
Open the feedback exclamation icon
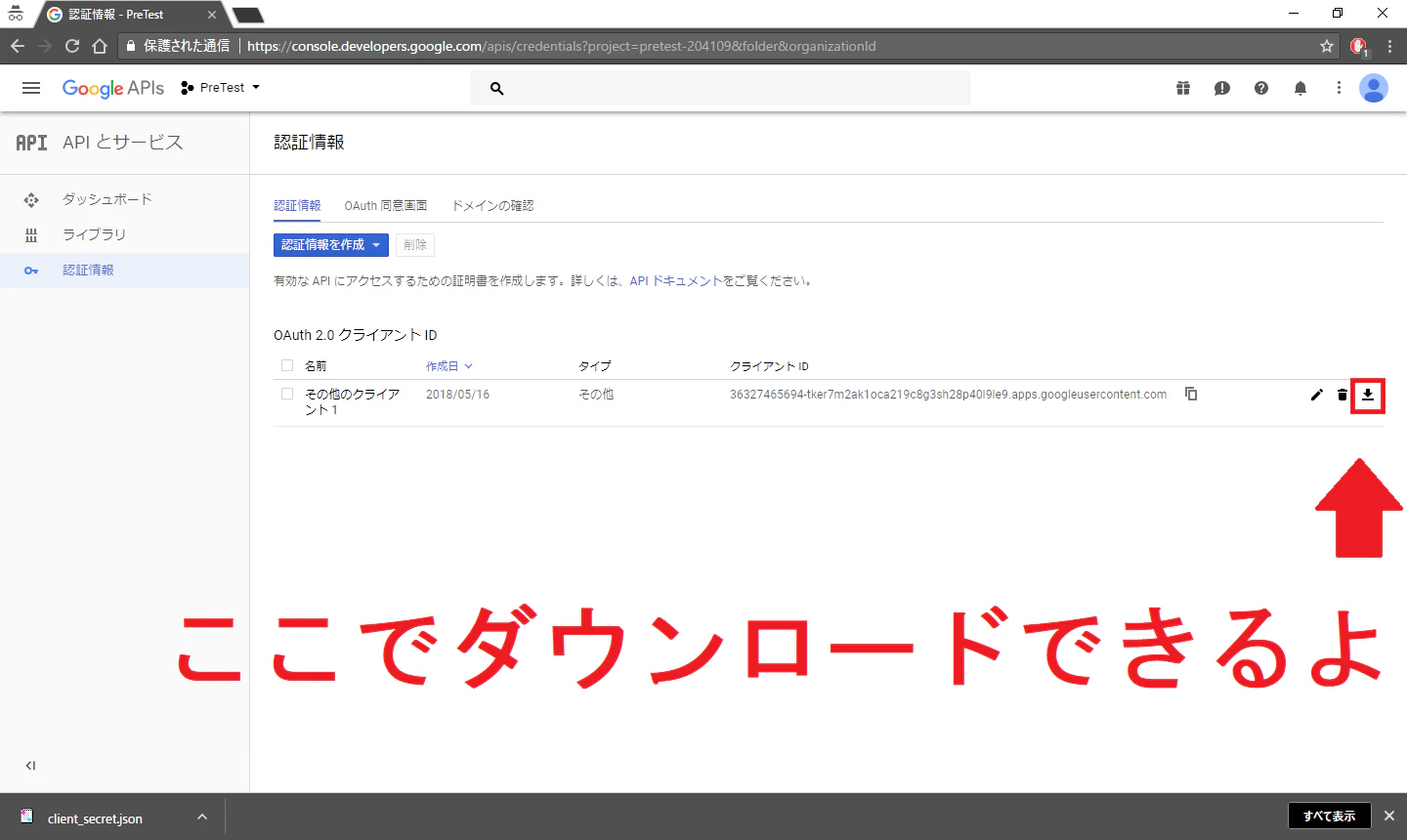pos(1222,88)
